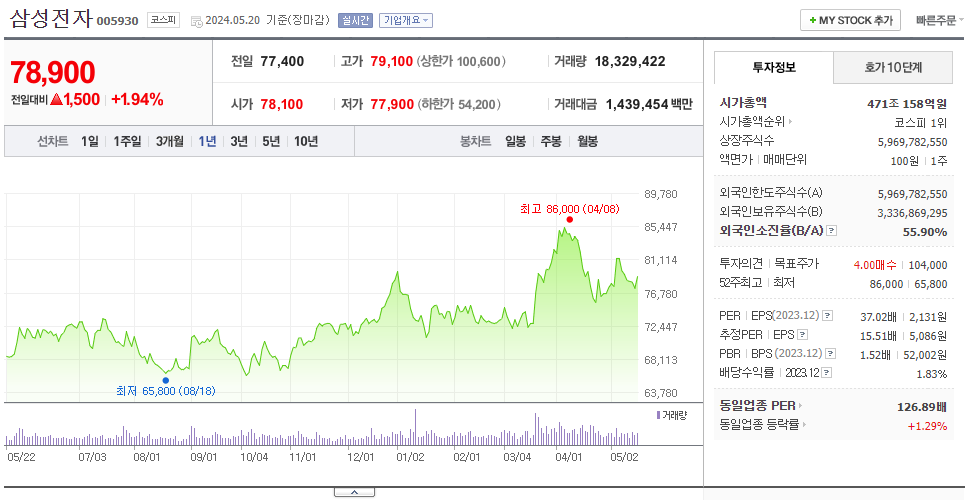The width and height of the screenshot is (968, 500).
Task: Collapse chart with bottom chevron handle
Action: (354, 492)
